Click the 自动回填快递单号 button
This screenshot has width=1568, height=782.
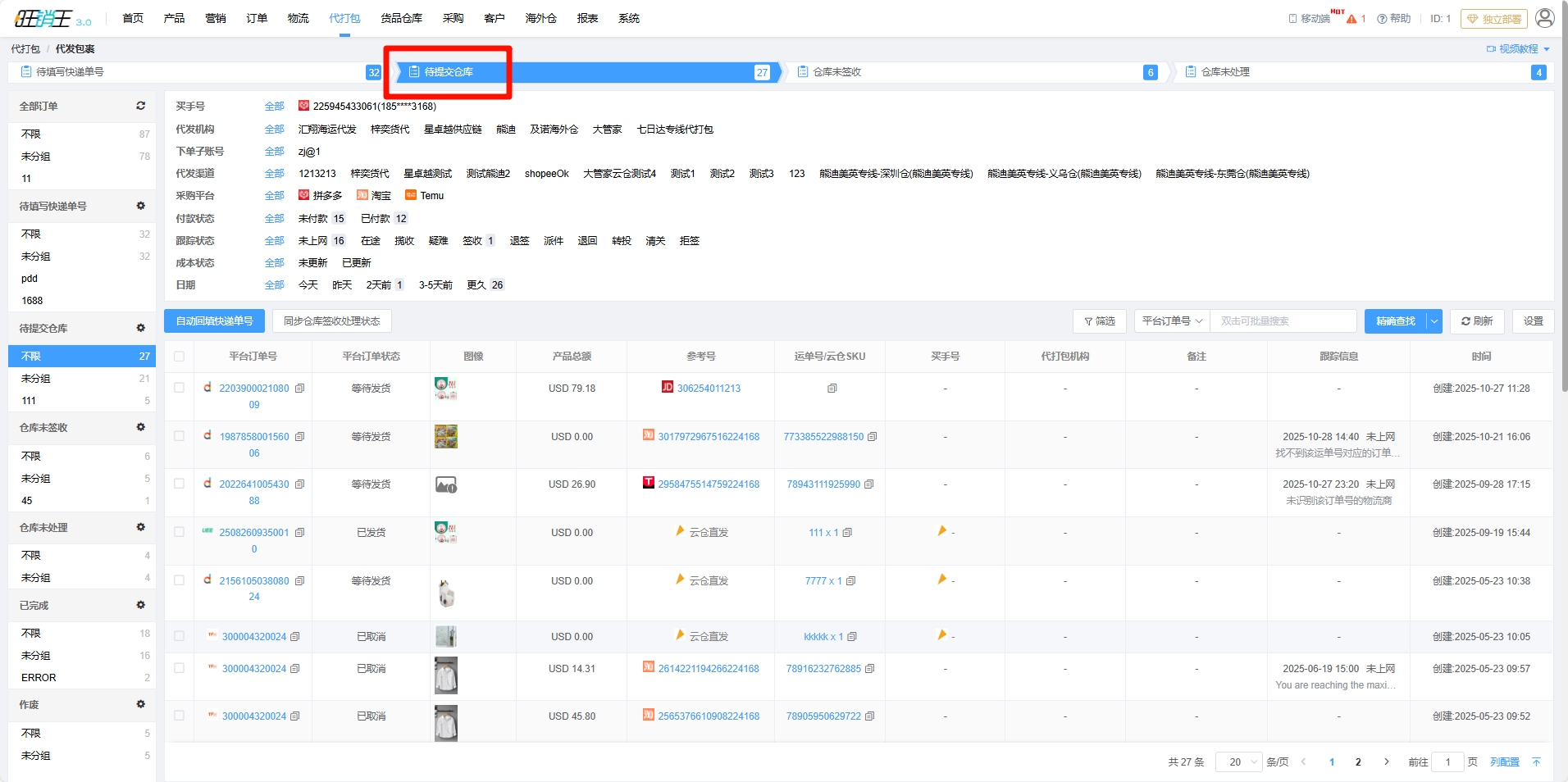click(x=214, y=321)
